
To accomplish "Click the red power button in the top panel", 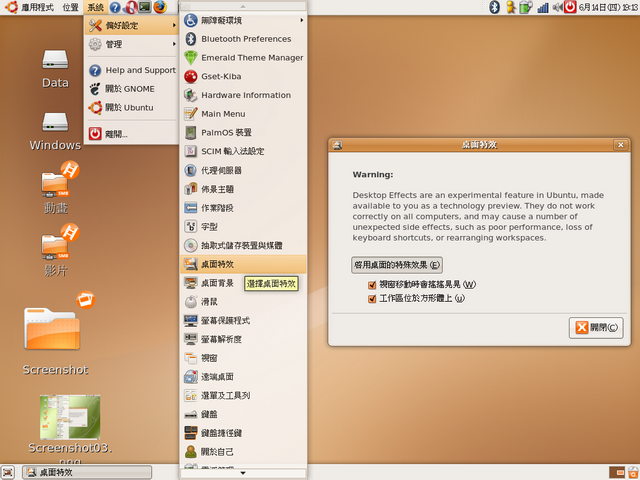I will pyautogui.click(x=570, y=7).
